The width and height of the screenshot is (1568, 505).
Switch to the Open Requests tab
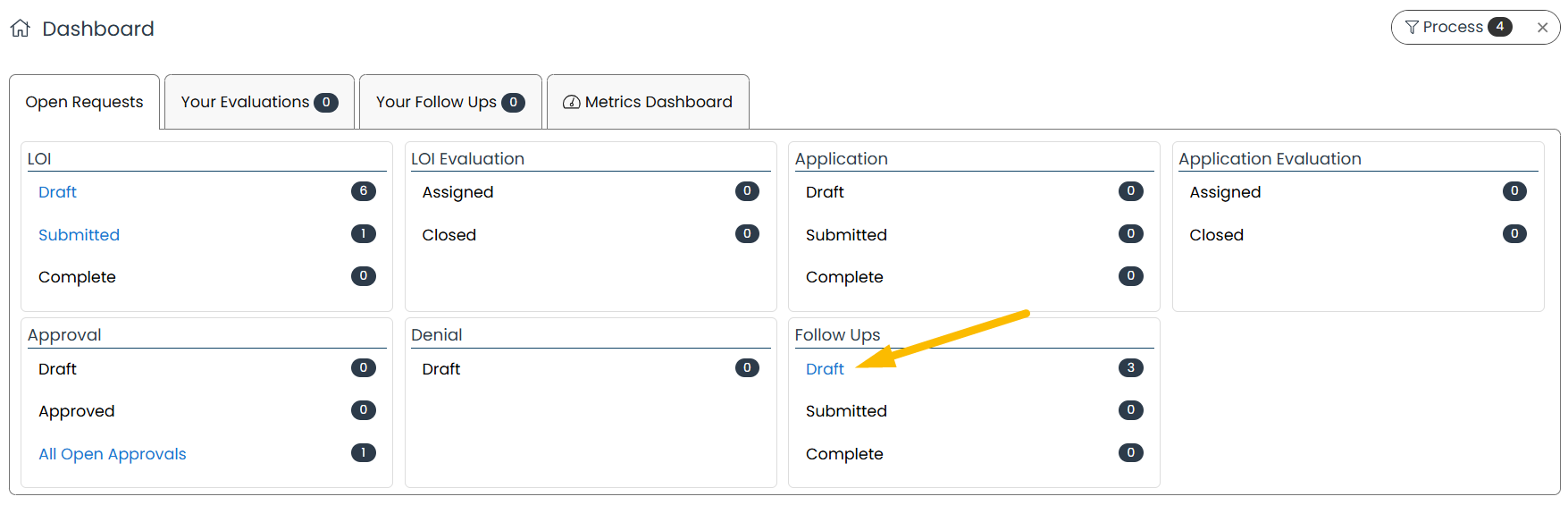[x=84, y=102]
